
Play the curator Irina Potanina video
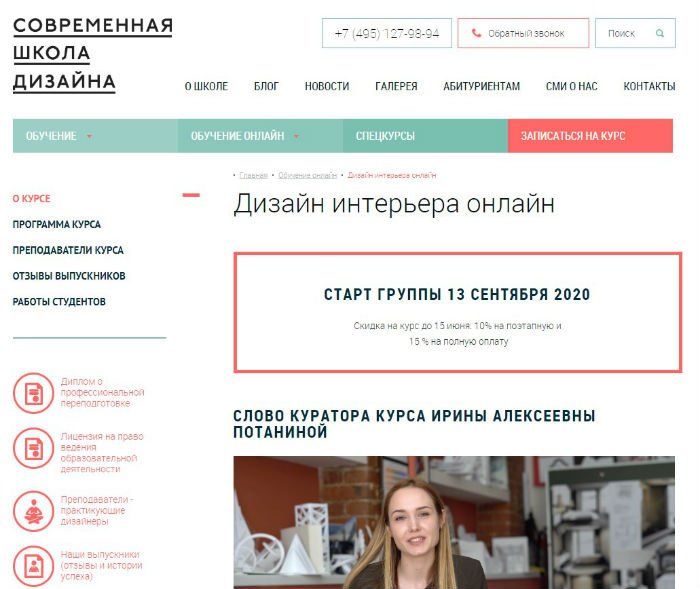click(x=454, y=522)
